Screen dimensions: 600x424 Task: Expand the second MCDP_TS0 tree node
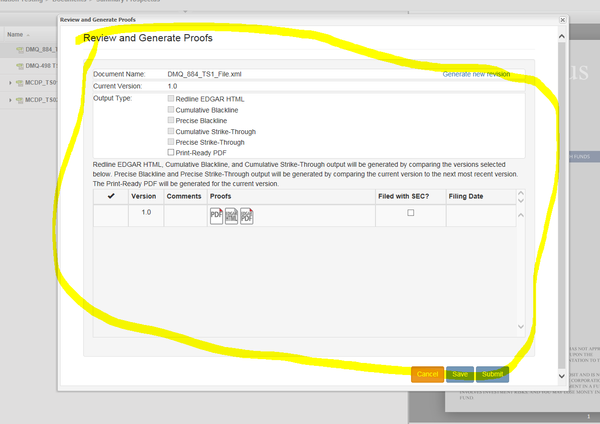pos(10,100)
